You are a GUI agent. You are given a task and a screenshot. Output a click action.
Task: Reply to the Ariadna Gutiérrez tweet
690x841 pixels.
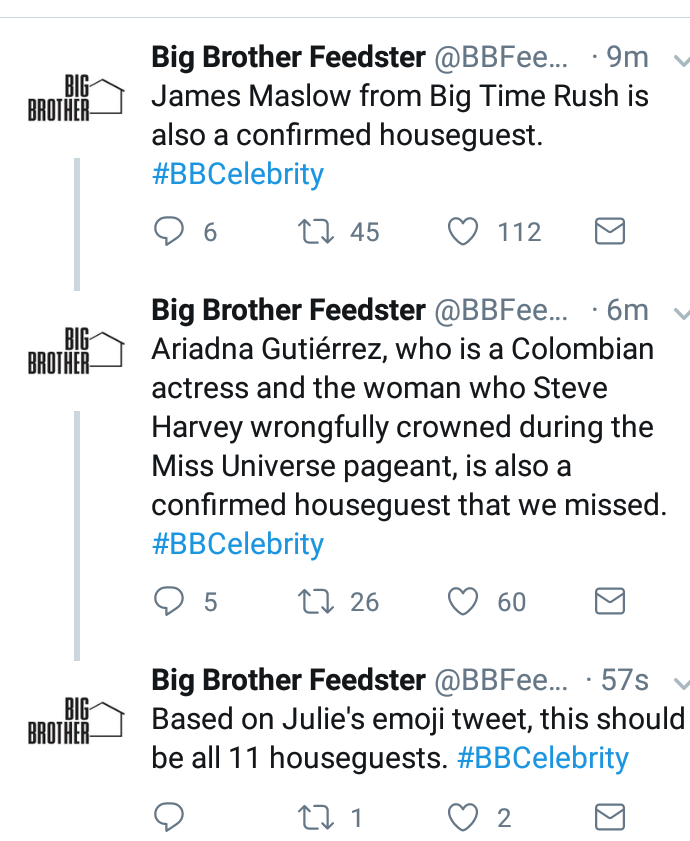coord(169,601)
